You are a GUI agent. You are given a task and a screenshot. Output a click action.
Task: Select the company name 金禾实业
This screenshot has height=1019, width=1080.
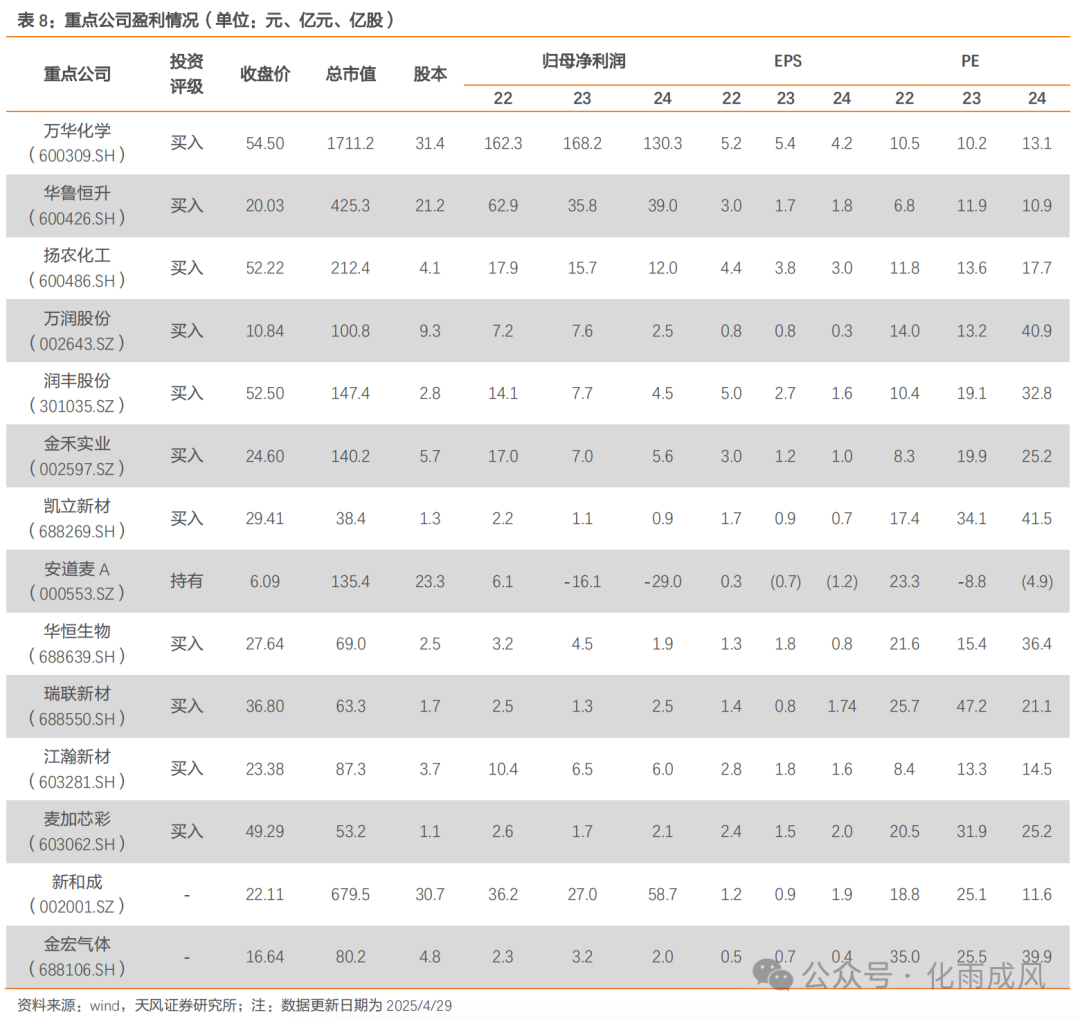[77, 444]
